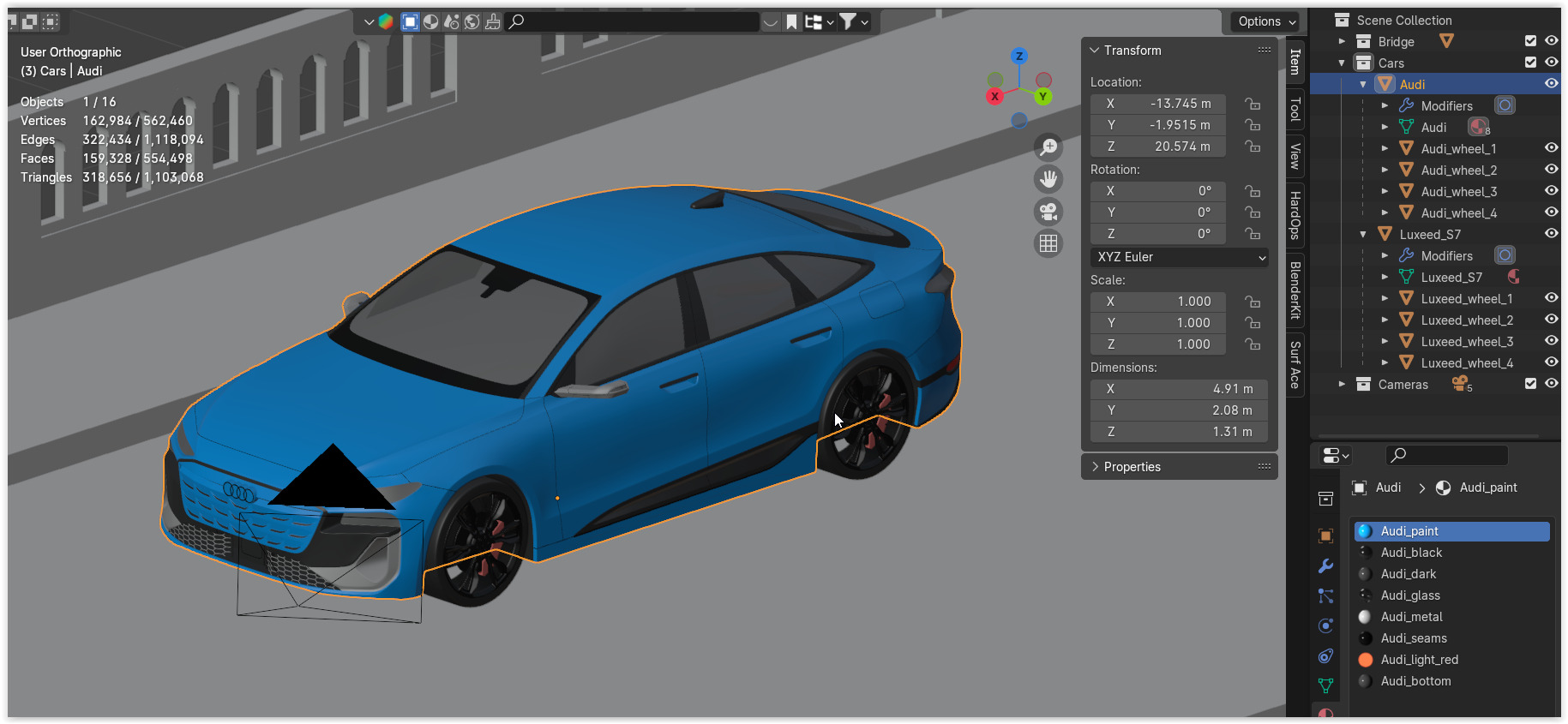Screen dimensions: 1568x724
Task: Click the Dimensions X value field
Action: tap(1179, 389)
